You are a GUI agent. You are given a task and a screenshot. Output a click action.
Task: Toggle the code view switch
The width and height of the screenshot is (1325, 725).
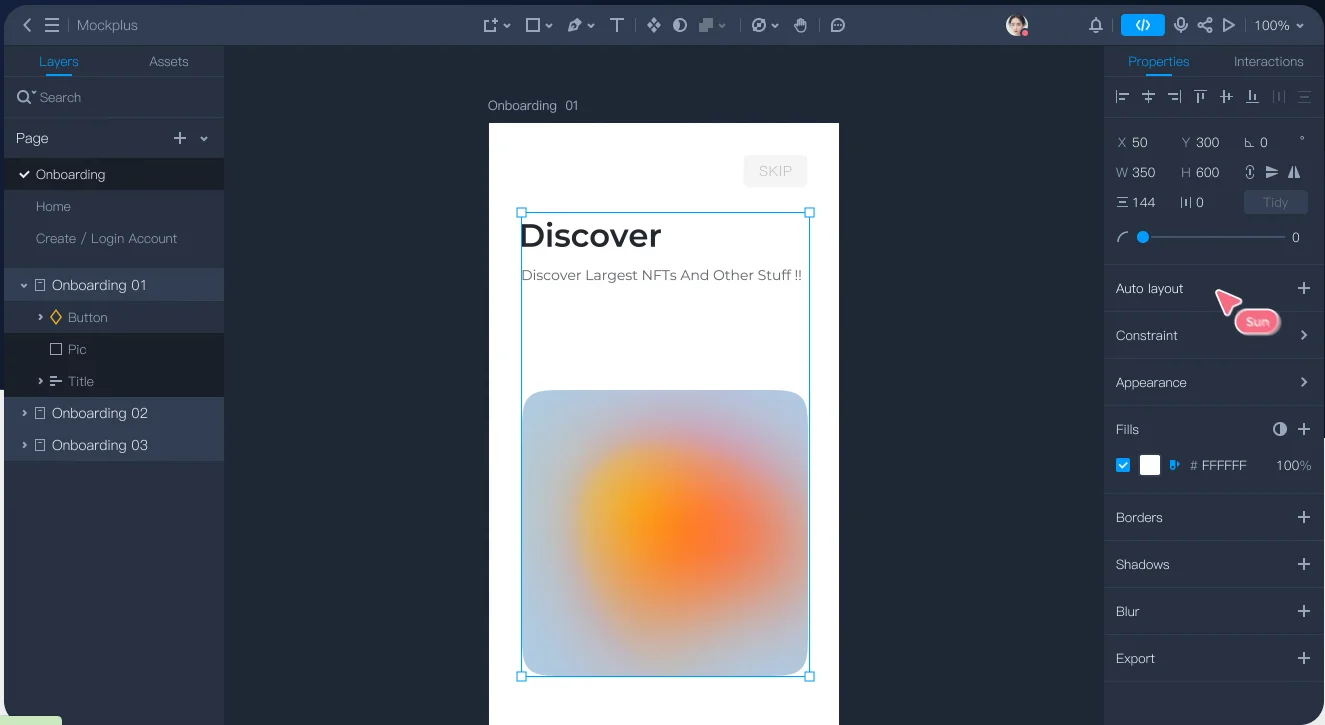pos(1143,25)
